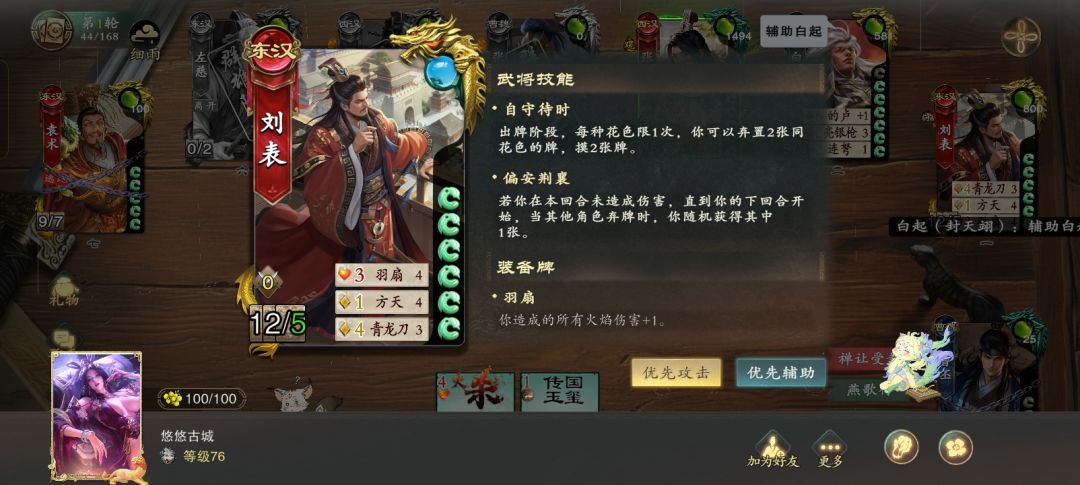Click the 100/100 bean currency bar
The width and height of the screenshot is (1080, 485).
[202, 398]
